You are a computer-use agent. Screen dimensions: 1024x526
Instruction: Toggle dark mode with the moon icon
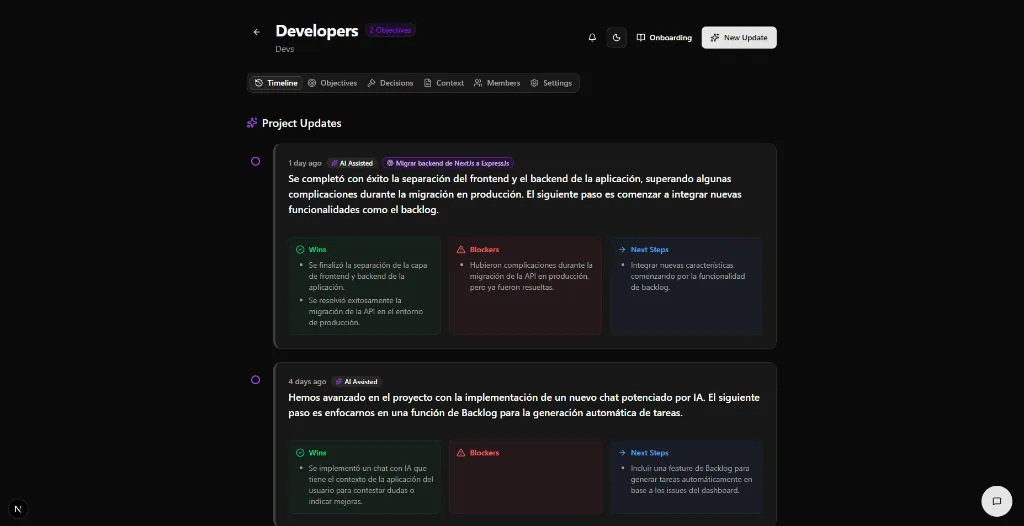[617, 38]
